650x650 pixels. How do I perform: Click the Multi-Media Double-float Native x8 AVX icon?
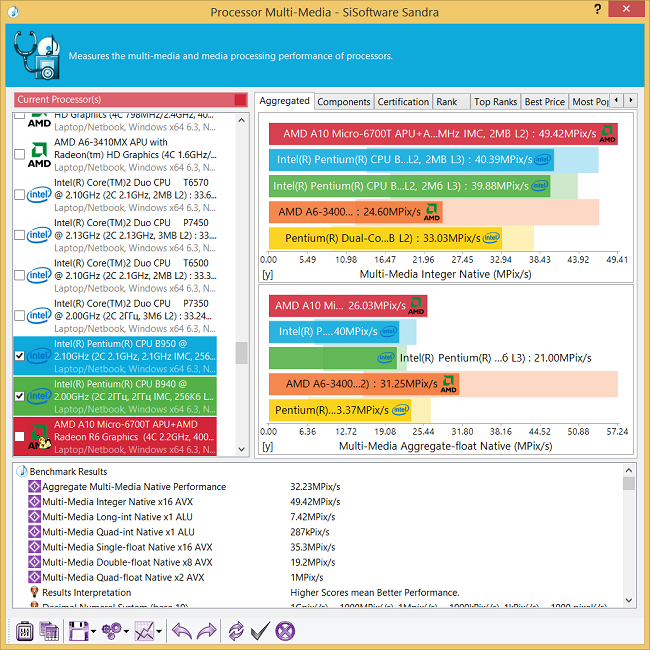34,562
